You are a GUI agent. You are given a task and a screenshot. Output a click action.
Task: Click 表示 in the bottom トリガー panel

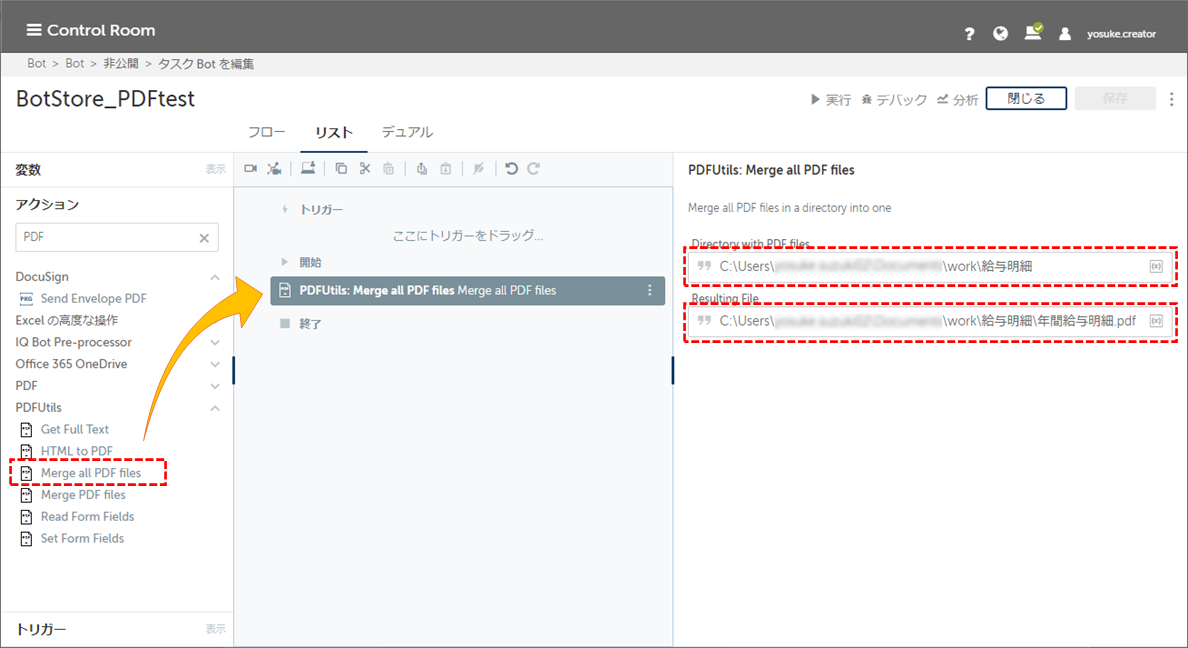tap(215, 629)
